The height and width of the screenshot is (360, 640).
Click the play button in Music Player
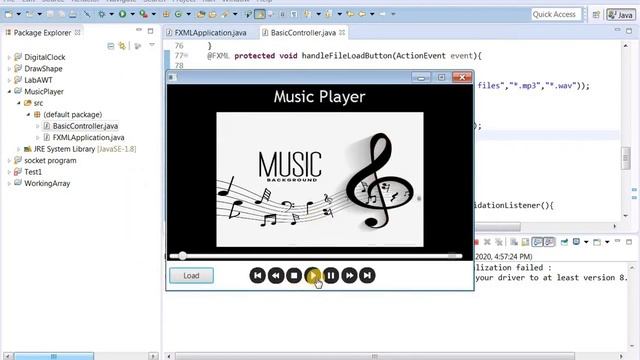coord(313,276)
